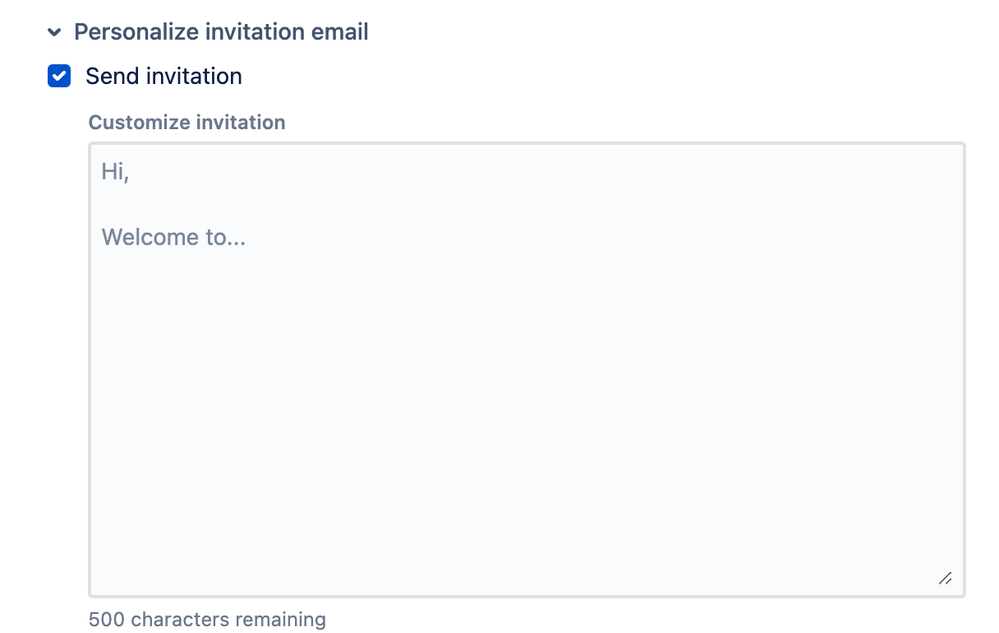Viewport: 999px width, 633px height.
Task: Click the chevron next to Personalize invitation email
Action: tap(55, 31)
